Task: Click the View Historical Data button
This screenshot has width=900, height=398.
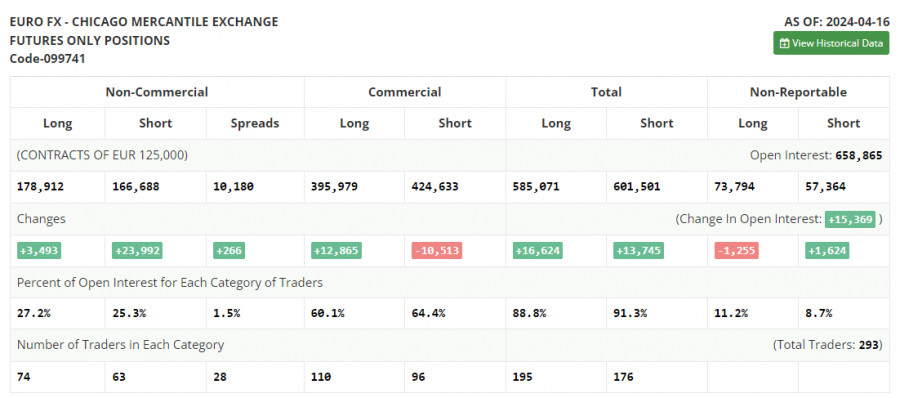Action: pyautogui.click(x=831, y=43)
